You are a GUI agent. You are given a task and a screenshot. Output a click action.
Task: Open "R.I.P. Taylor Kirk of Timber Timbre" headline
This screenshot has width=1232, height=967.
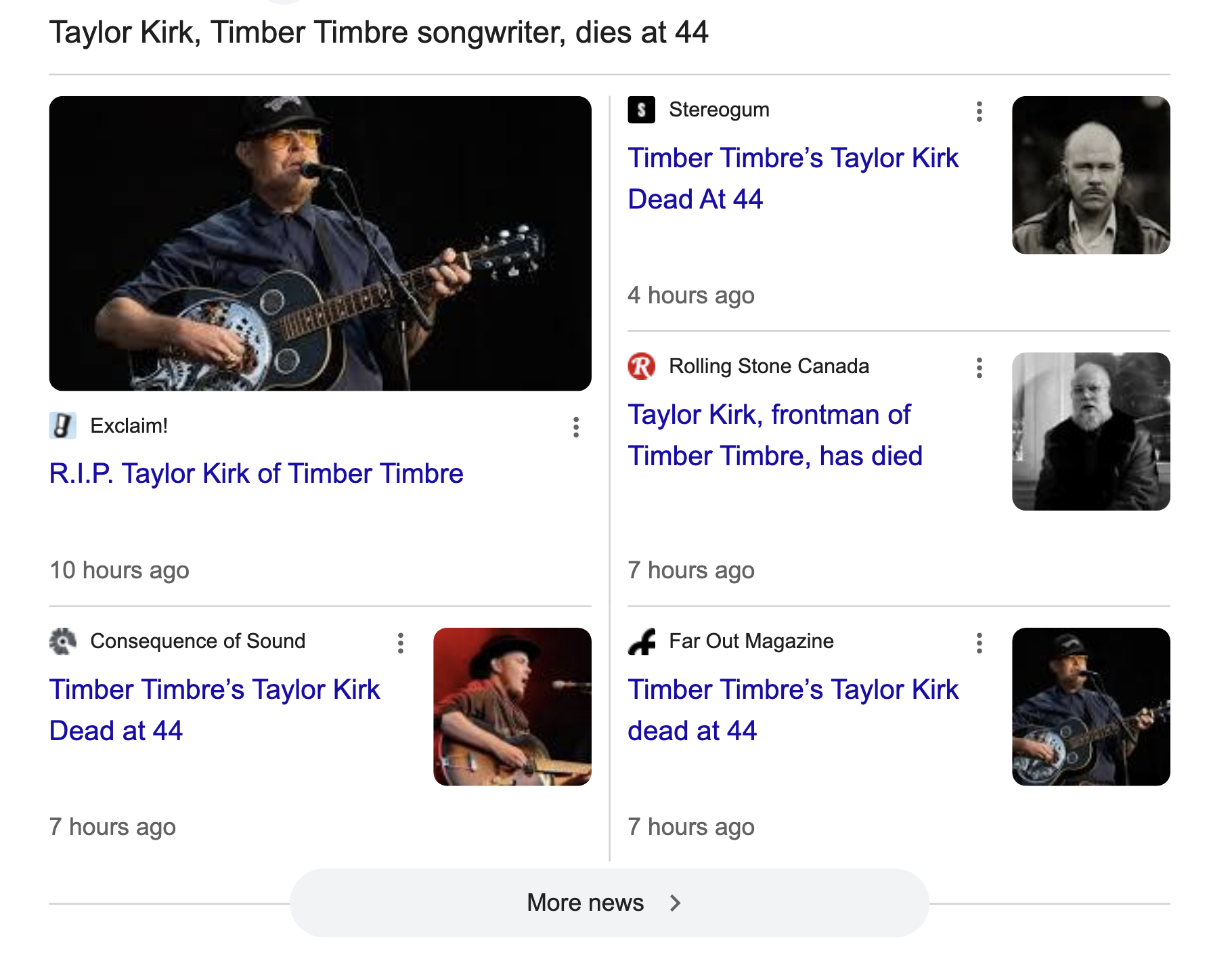(256, 473)
